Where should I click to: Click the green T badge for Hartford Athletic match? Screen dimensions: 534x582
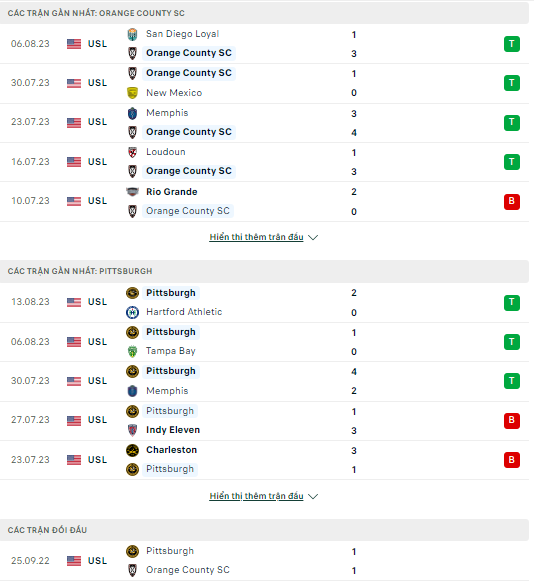512,303
